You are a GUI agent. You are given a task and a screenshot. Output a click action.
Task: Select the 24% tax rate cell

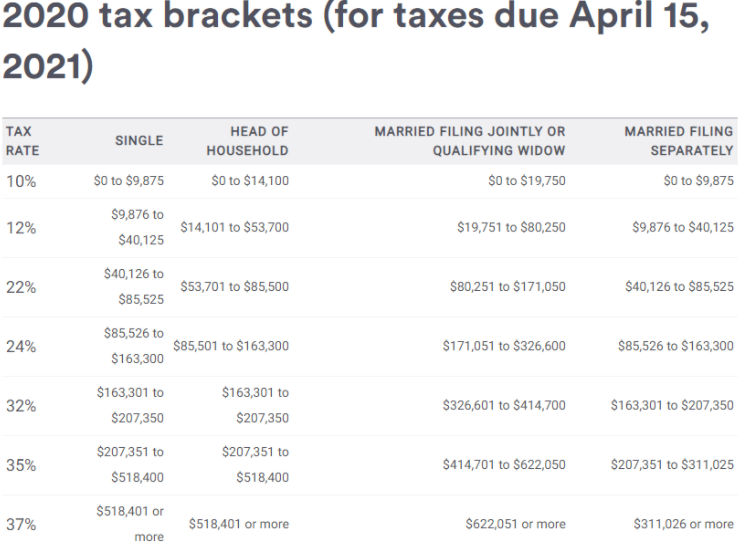point(20,347)
